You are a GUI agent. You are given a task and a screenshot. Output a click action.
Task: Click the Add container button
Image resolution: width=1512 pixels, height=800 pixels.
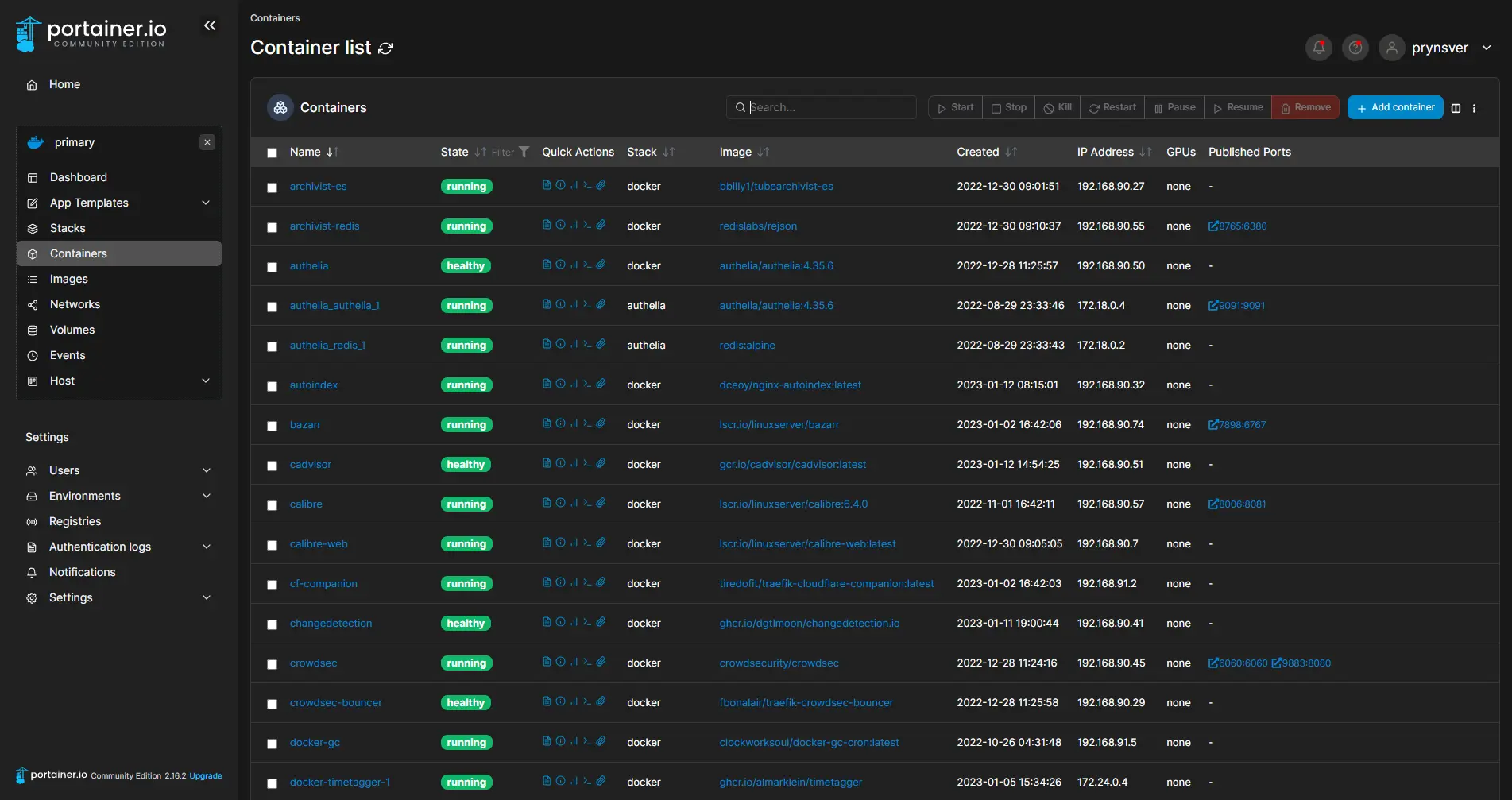(x=1394, y=107)
